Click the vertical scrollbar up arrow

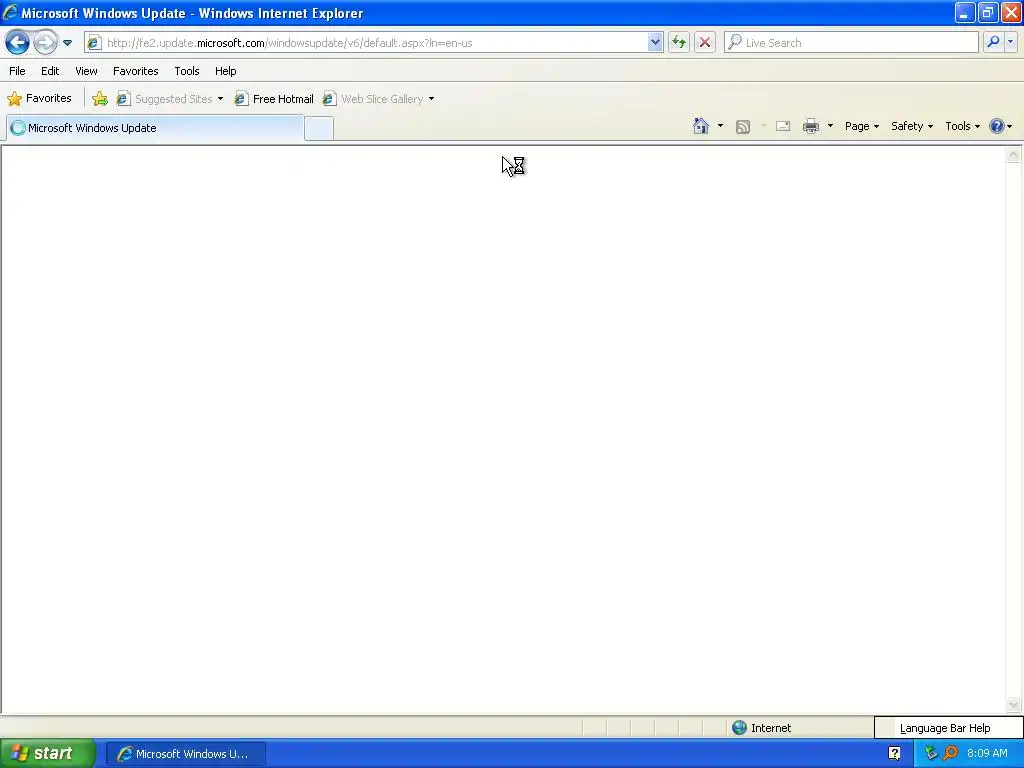tap(1014, 155)
